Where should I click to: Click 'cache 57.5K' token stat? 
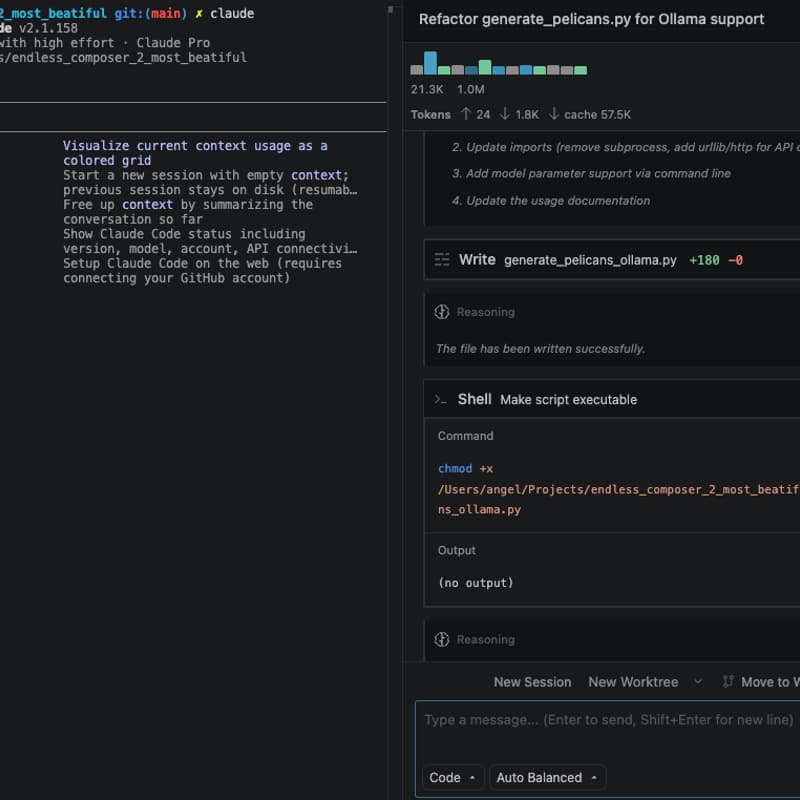point(597,114)
